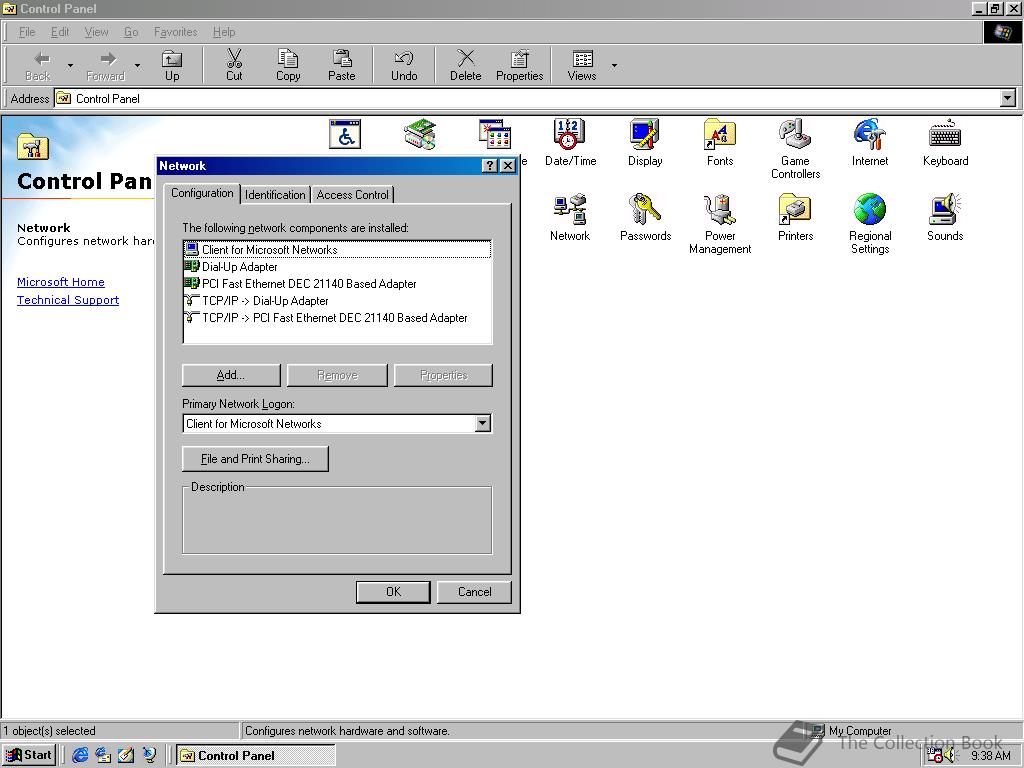Click the Delete toolbar icon
This screenshot has height=768, width=1024.
click(466, 65)
